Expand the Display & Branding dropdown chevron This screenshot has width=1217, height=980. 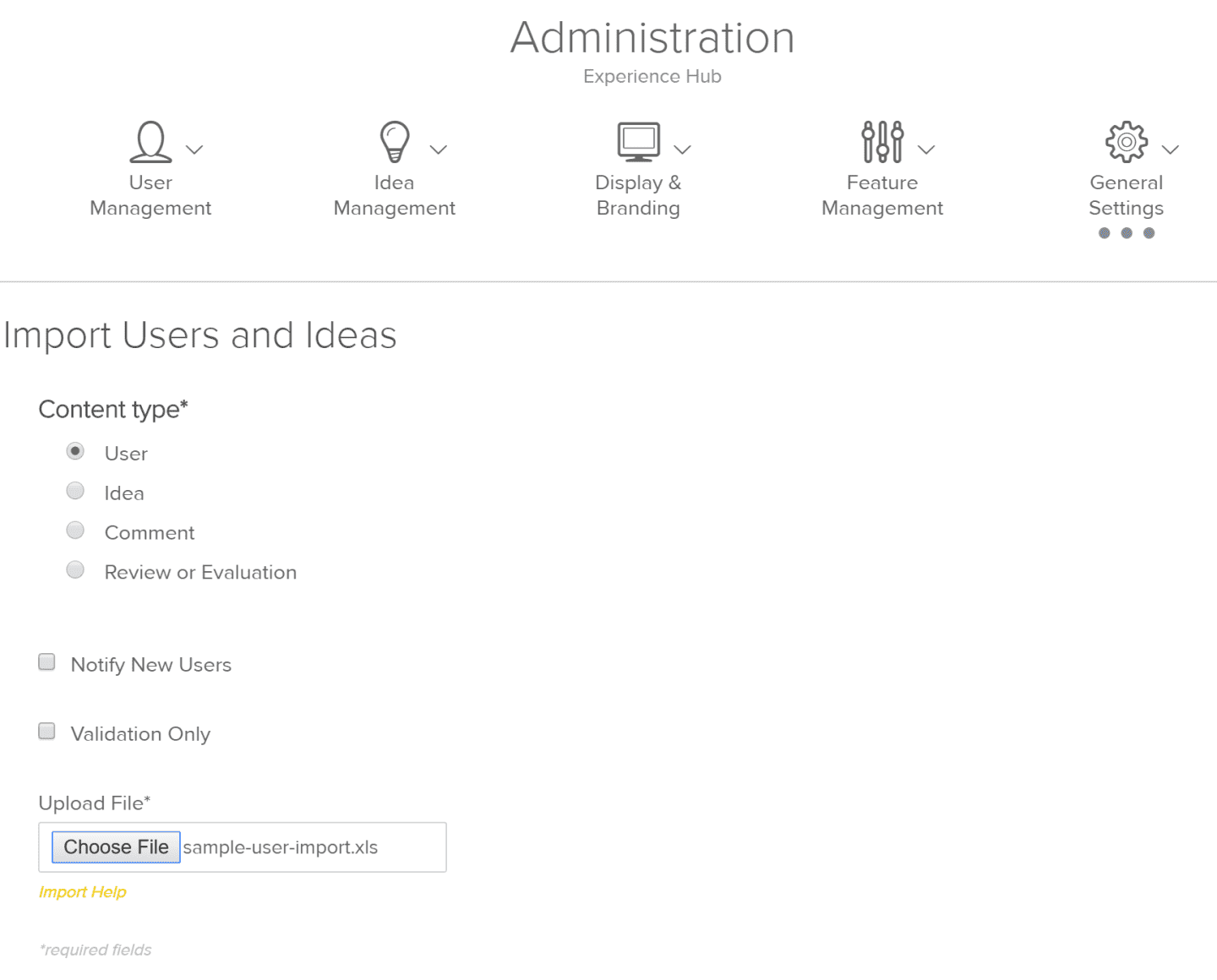tap(682, 150)
